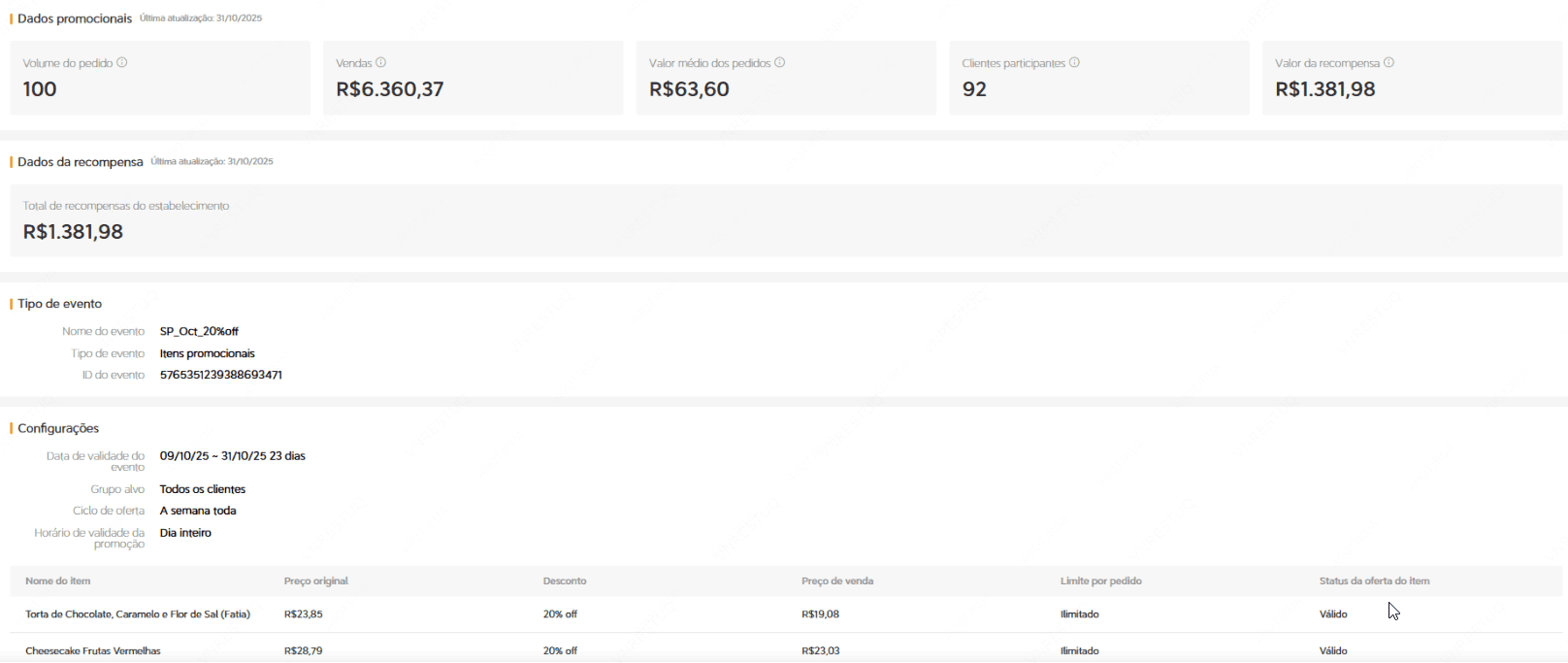Image resolution: width=1568 pixels, height=663 pixels.
Task: Click info icon beside Volume do pedido
Action: click(x=122, y=62)
